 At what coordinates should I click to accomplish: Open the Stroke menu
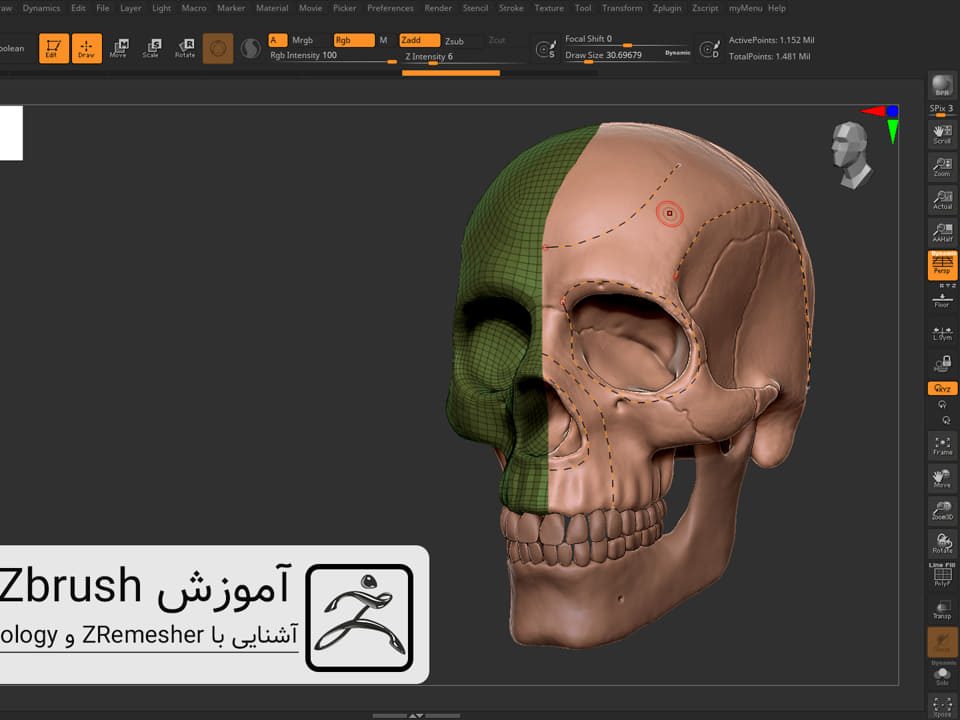pyautogui.click(x=511, y=8)
